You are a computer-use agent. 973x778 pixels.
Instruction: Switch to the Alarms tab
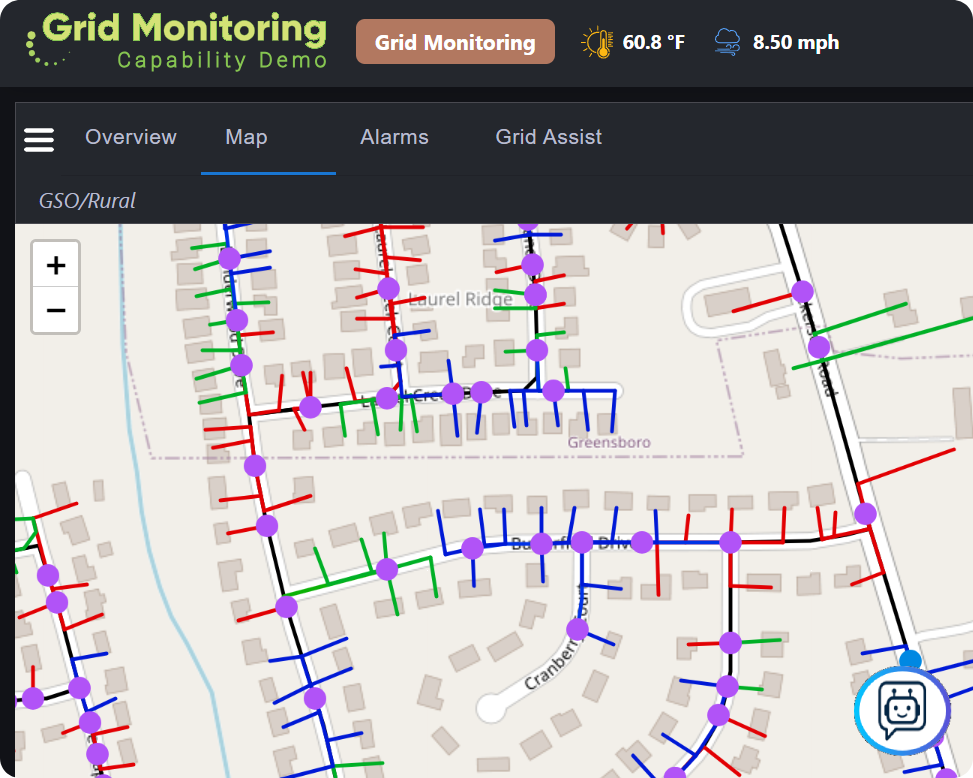(394, 137)
